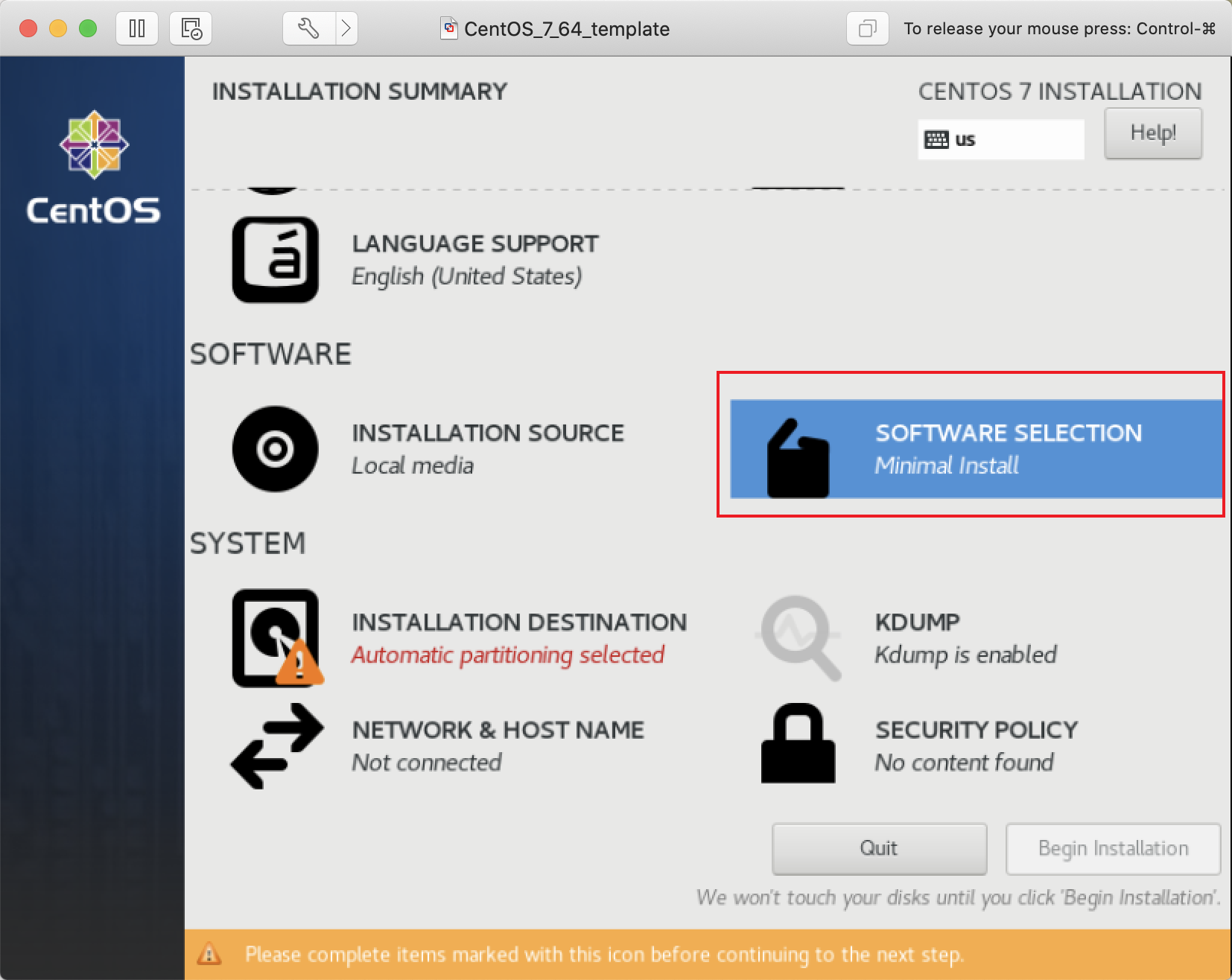Image resolution: width=1232 pixels, height=980 pixels.
Task: Click SECURITY POLICY label
Action: coord(977,730)
